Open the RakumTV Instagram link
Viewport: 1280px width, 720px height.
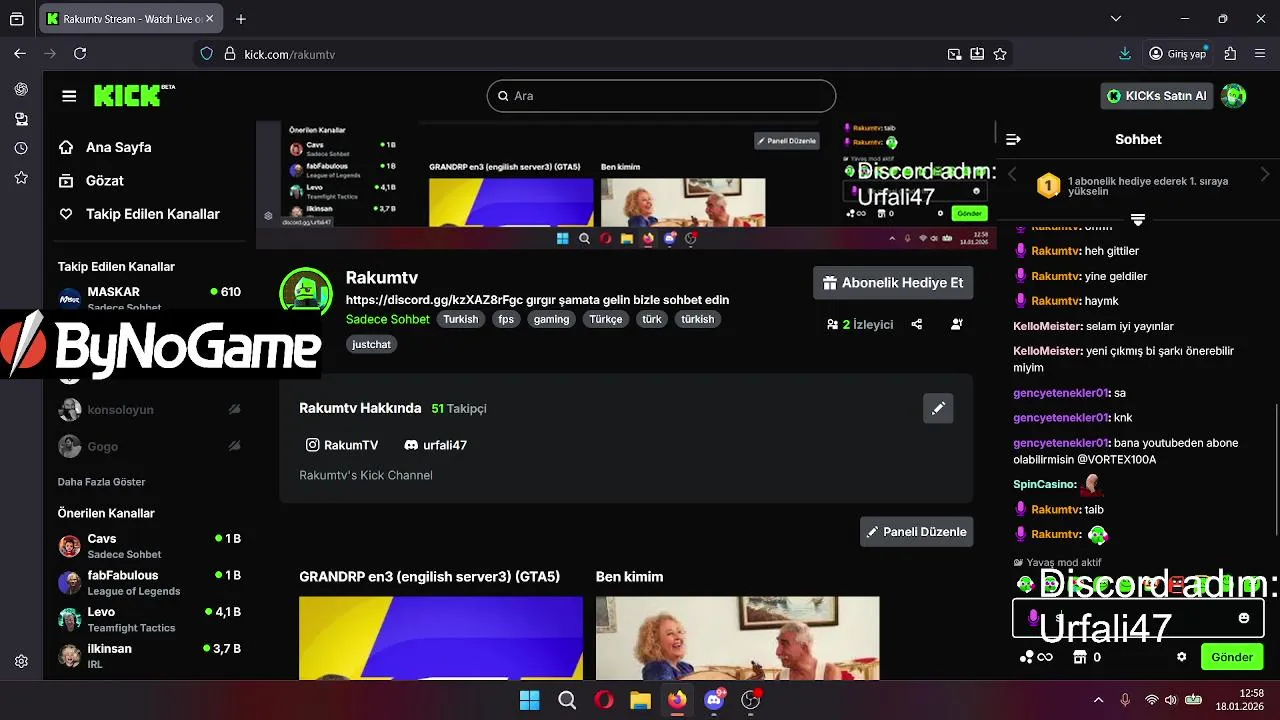pyautogui.click(x=342, y=445)
